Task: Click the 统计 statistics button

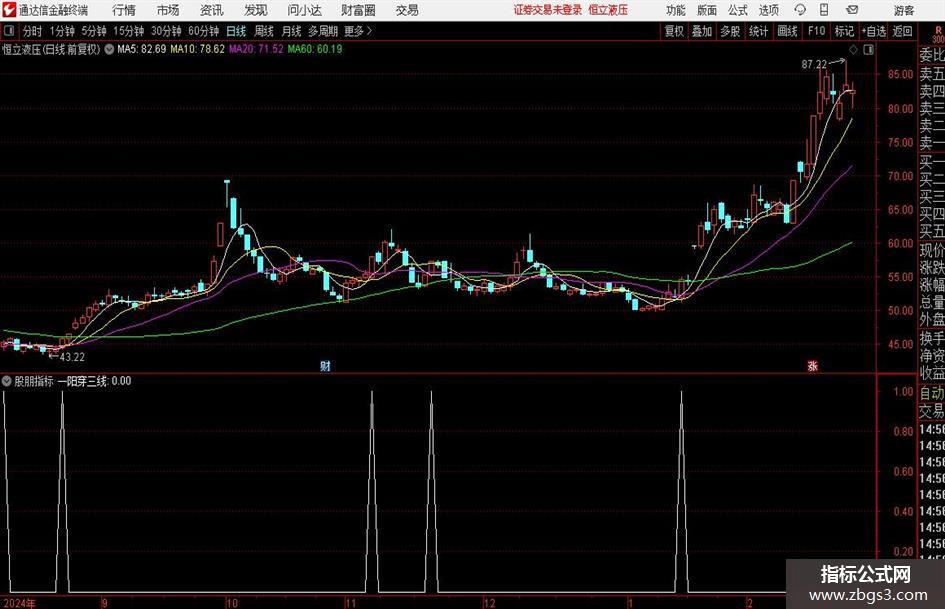Action: 758,31
